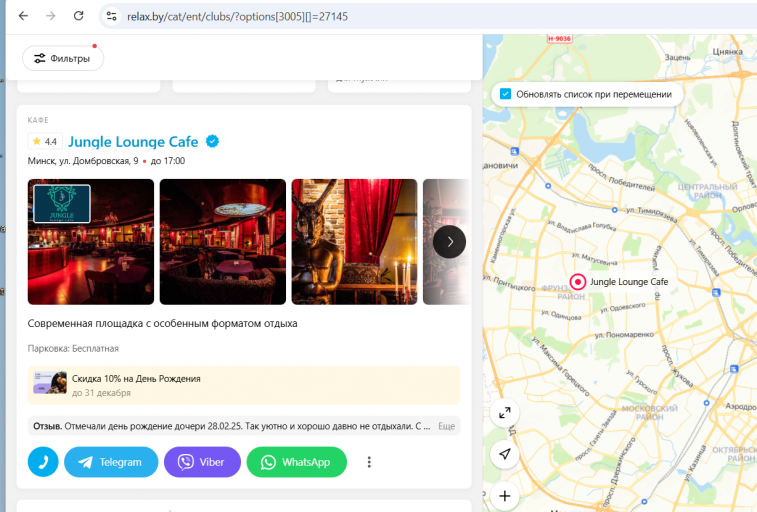The image size is (757, 512).
Task: Call the cafe via phone button
Action: point(43,462)
